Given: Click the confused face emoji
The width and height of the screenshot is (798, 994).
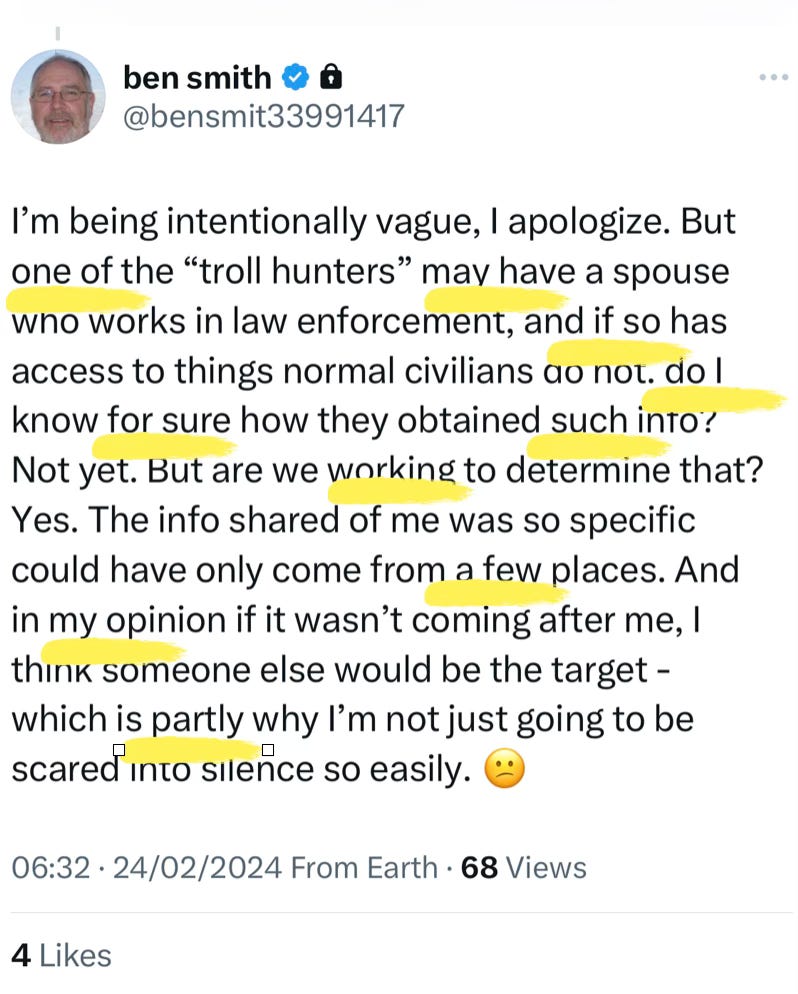Looking at the screenshot, I should (505, 768).
